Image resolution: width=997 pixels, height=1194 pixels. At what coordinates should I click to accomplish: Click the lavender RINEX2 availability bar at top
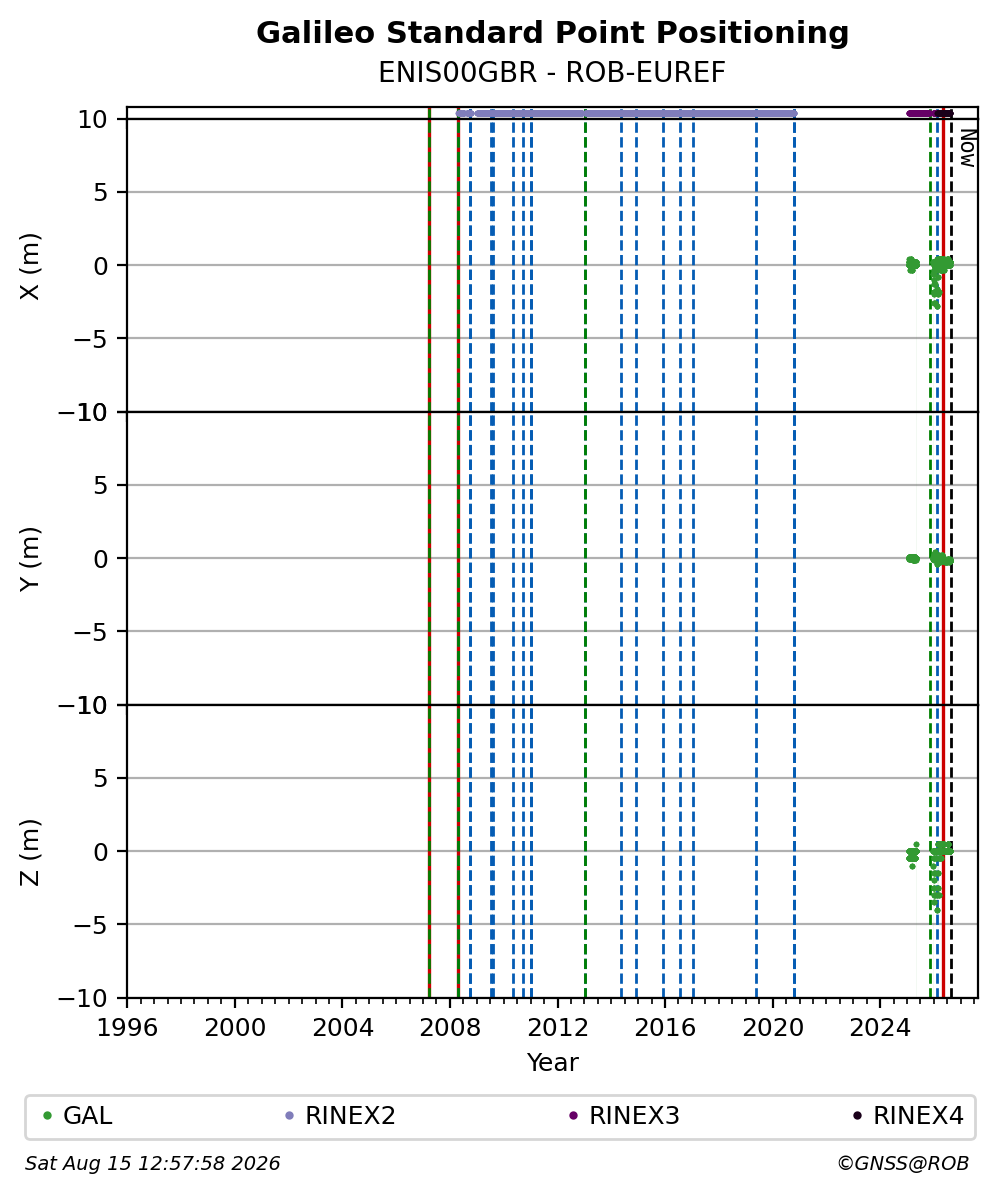(626, 113)
